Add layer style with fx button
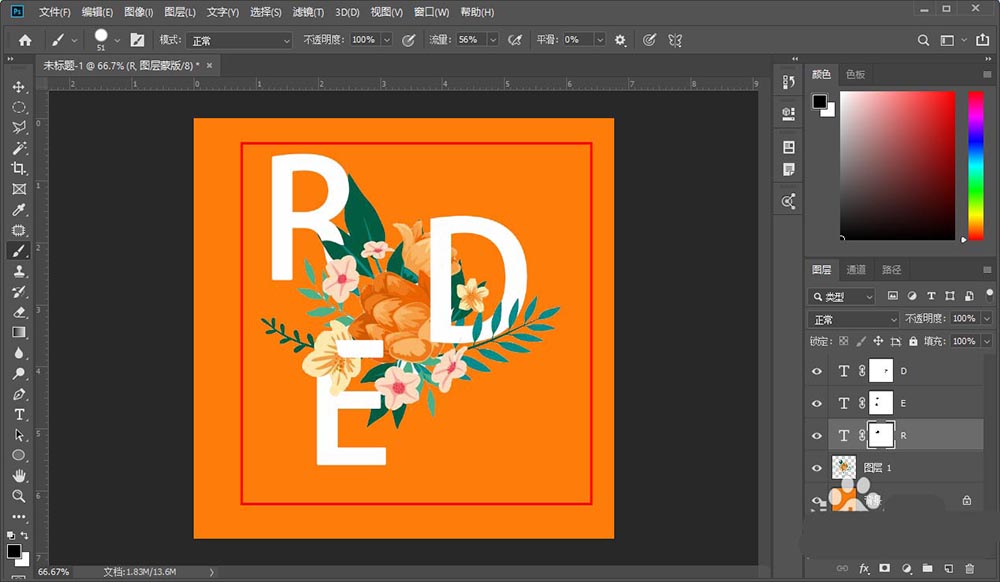 [x=864, y=568]
